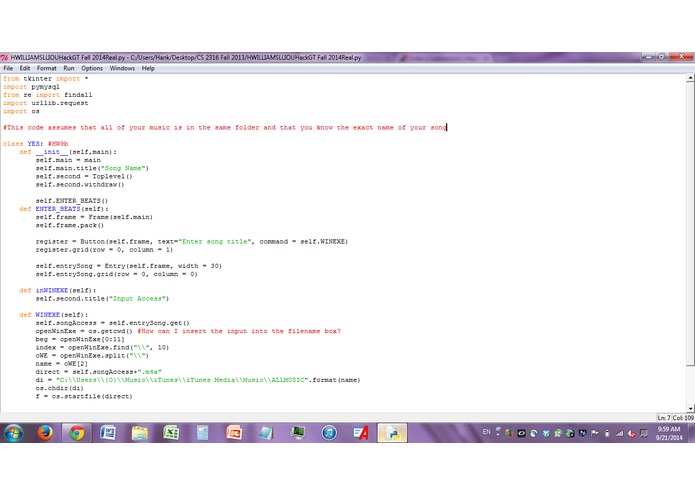Click the 'import urllib.request' line

click(45, 103)
